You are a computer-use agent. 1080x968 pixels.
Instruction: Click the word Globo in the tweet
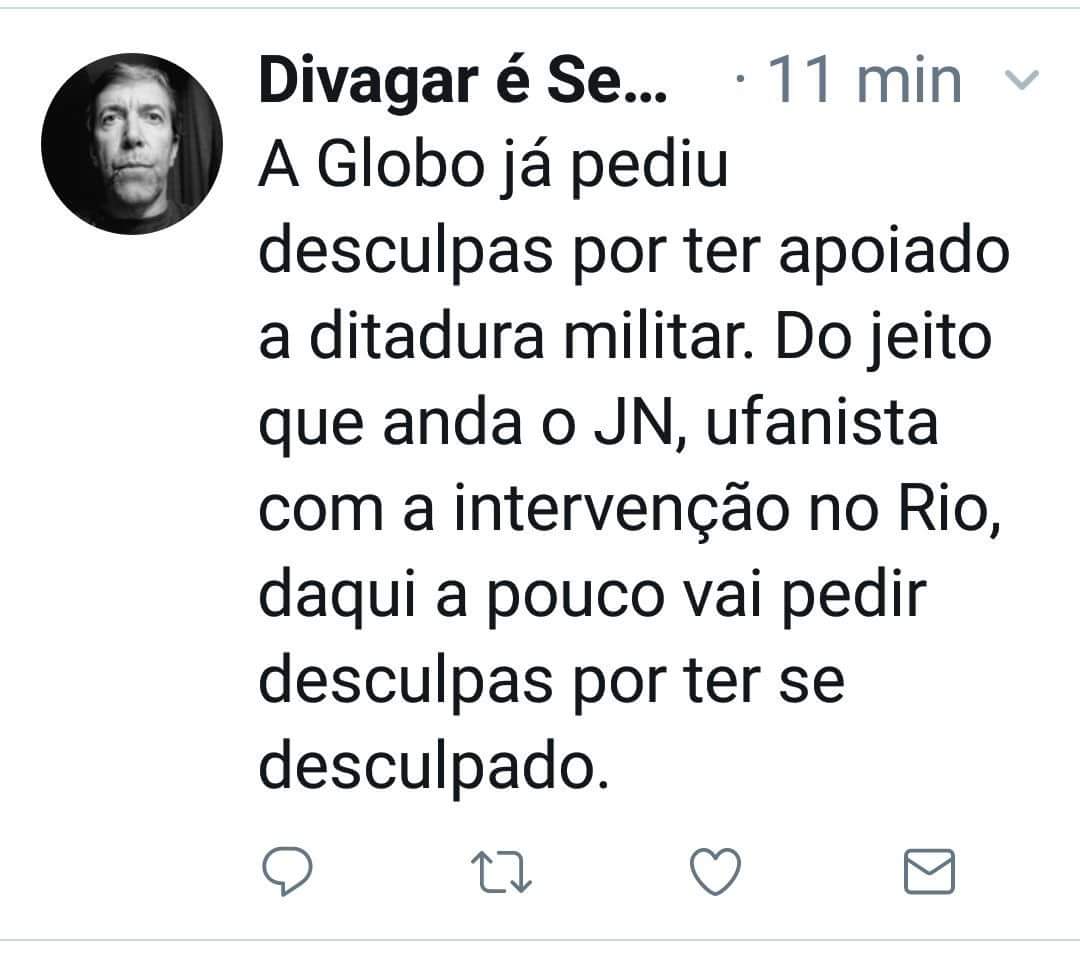coord(400,166)
